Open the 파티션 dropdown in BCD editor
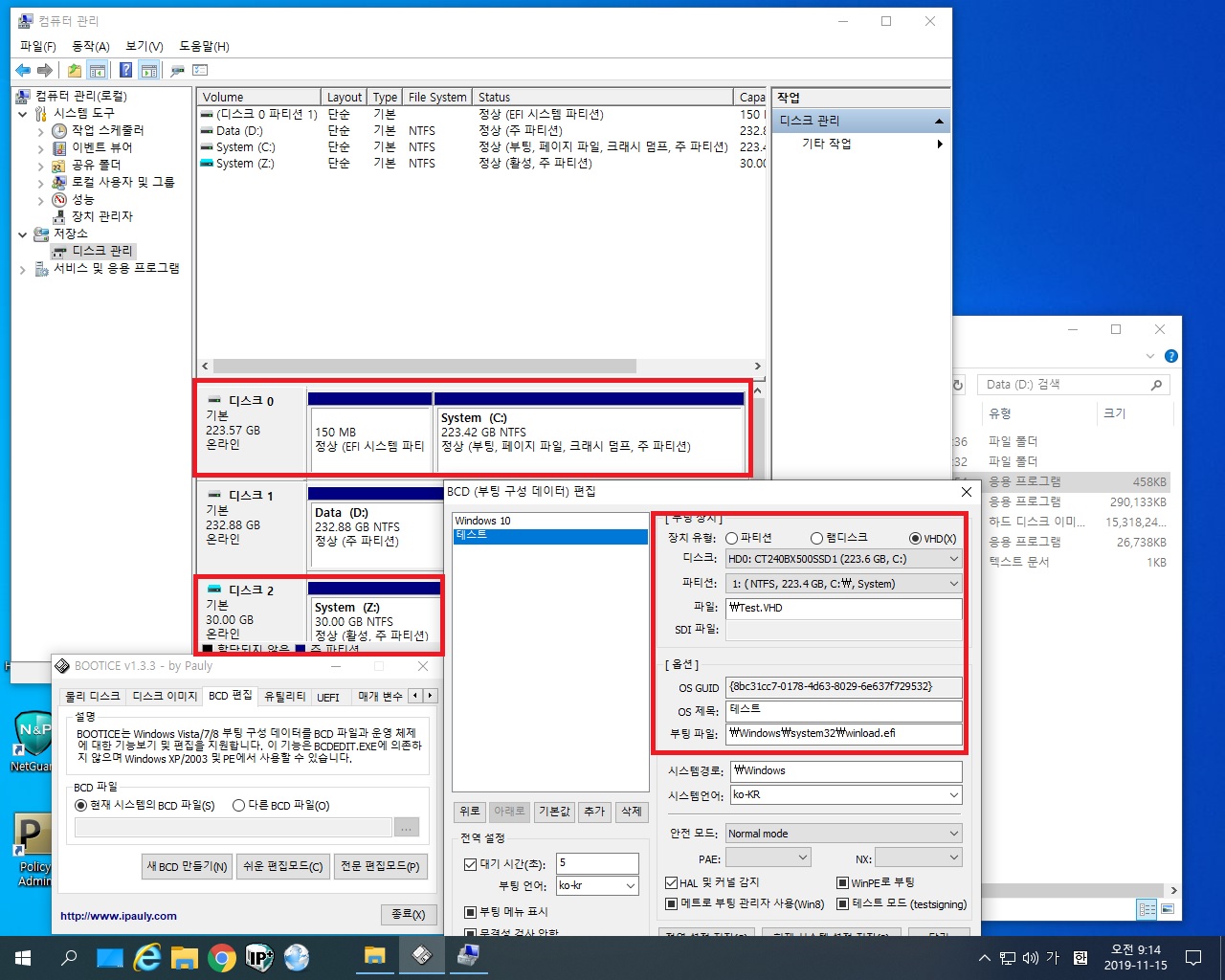Screen dimensions: 1225x980 tap(843, 584)
